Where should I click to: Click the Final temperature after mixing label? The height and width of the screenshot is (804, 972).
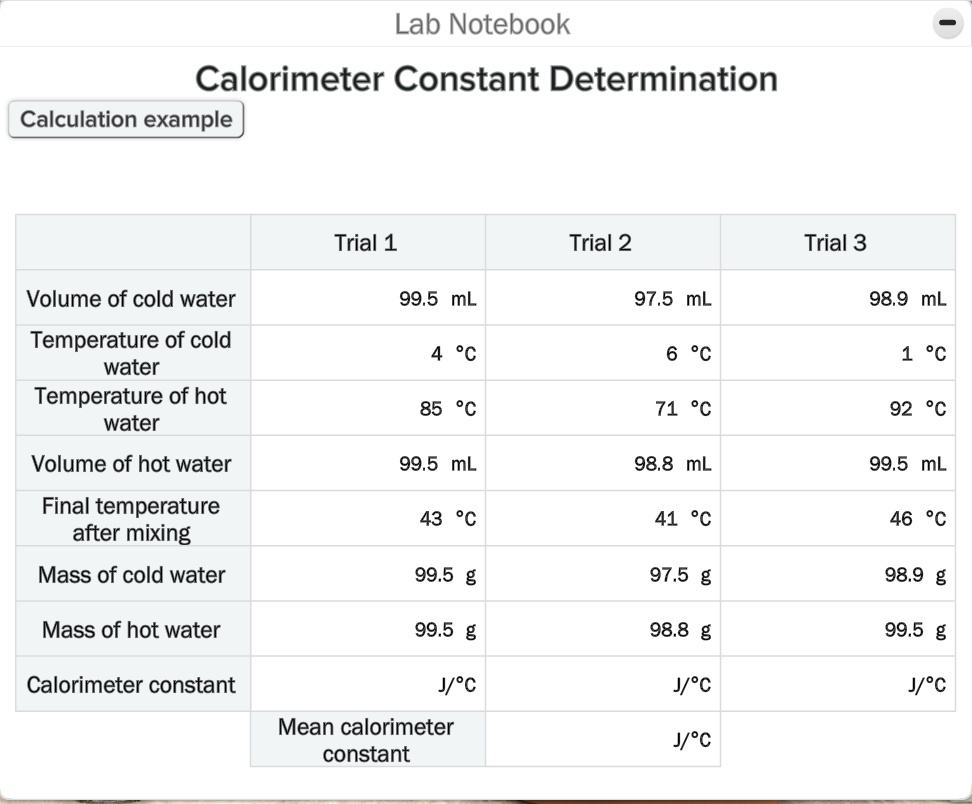click(131, 518)
